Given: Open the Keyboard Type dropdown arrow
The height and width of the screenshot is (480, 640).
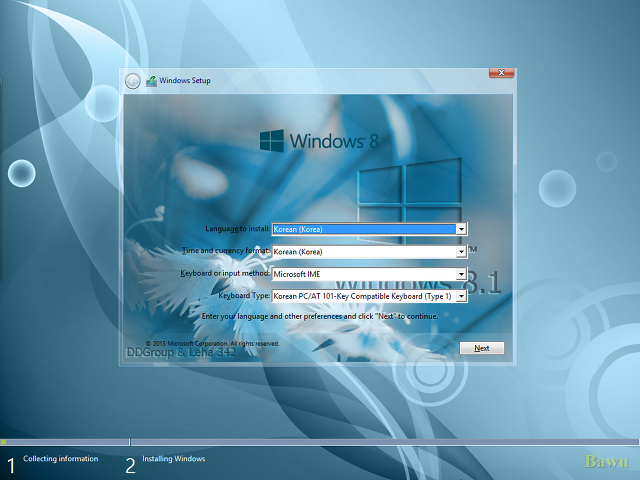Looking at the screenshot, I should pos(461,296).
